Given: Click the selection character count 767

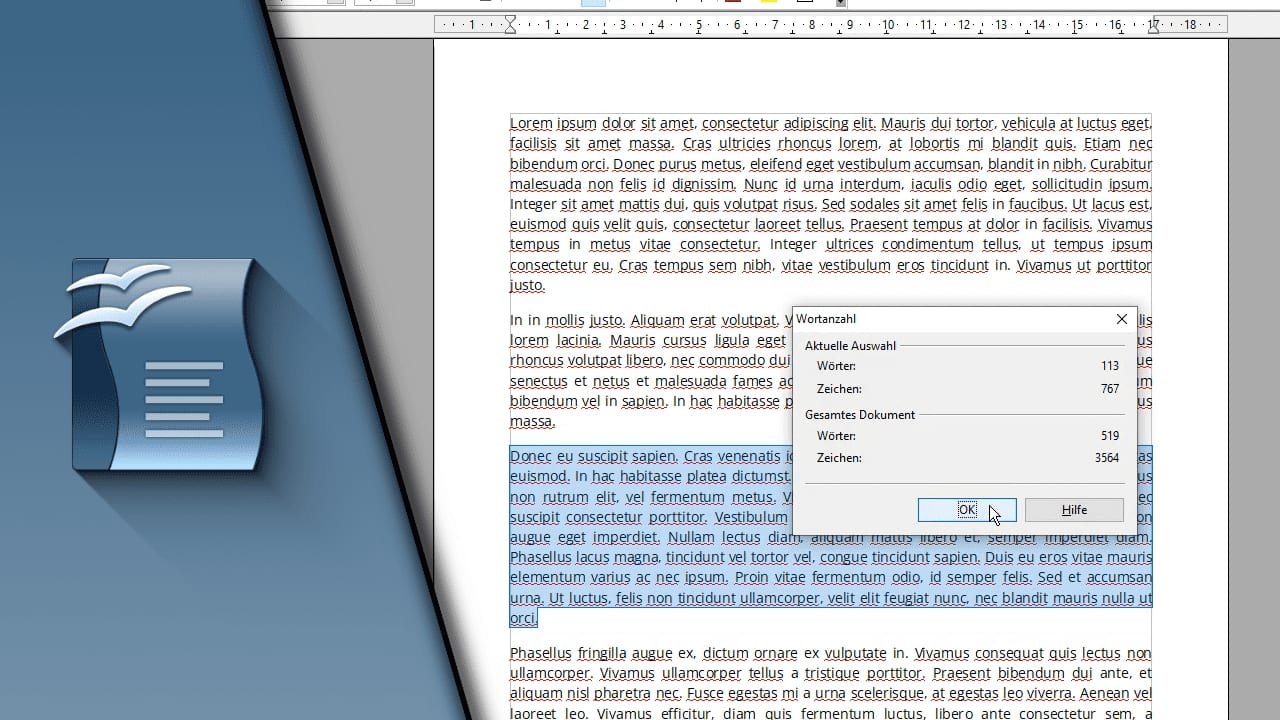Looking at the screenshot, I should (x=1109, y=389).
